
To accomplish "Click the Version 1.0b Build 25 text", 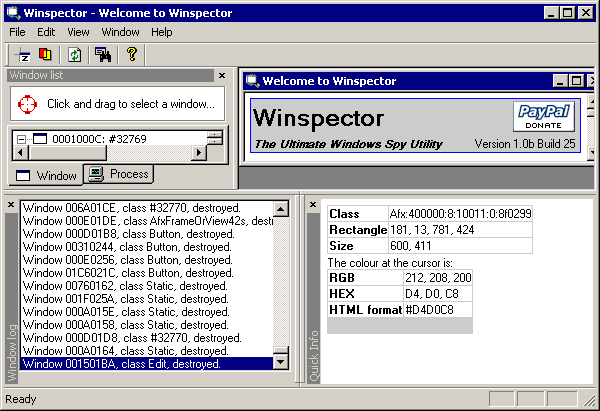I will [525, 144].
